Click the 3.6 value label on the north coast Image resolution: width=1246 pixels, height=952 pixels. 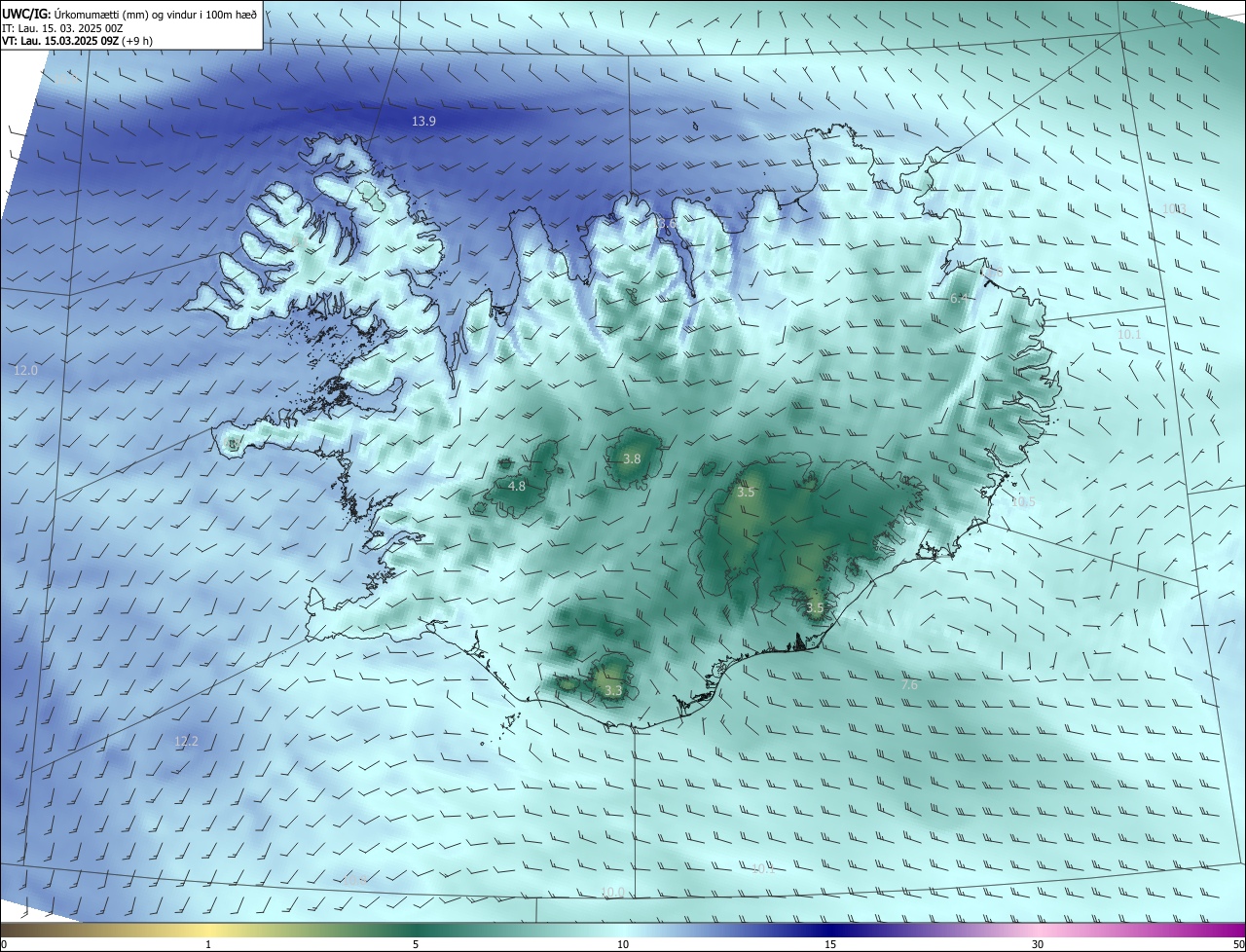(x=667, y=224)
